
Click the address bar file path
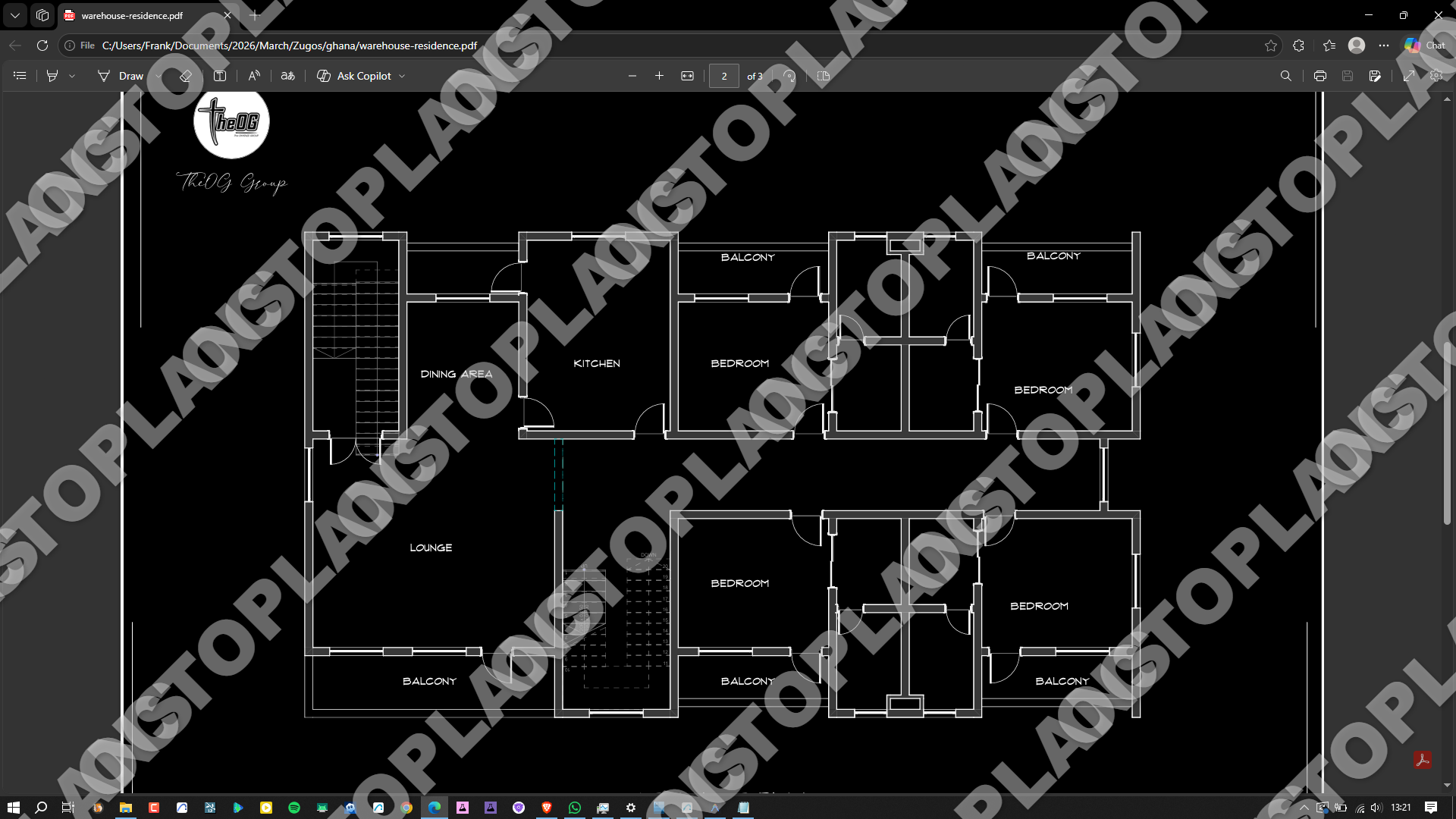290,45
